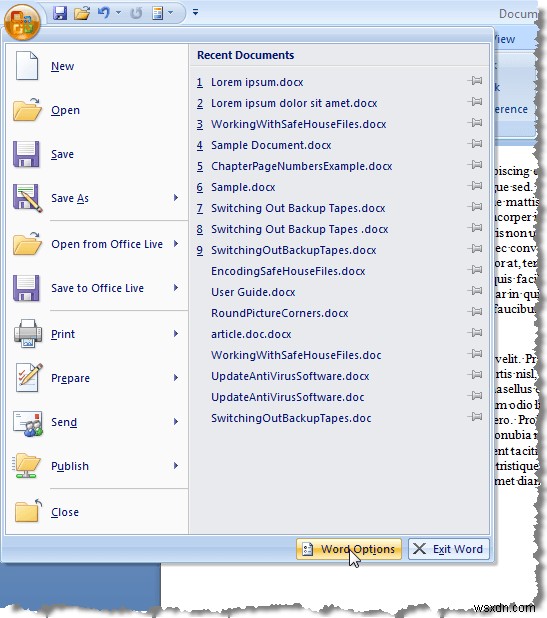Screen dimensions: 547x618
Task: Open Switching Out Backup Tapes.docx item 7
Action: pos(298,208)
